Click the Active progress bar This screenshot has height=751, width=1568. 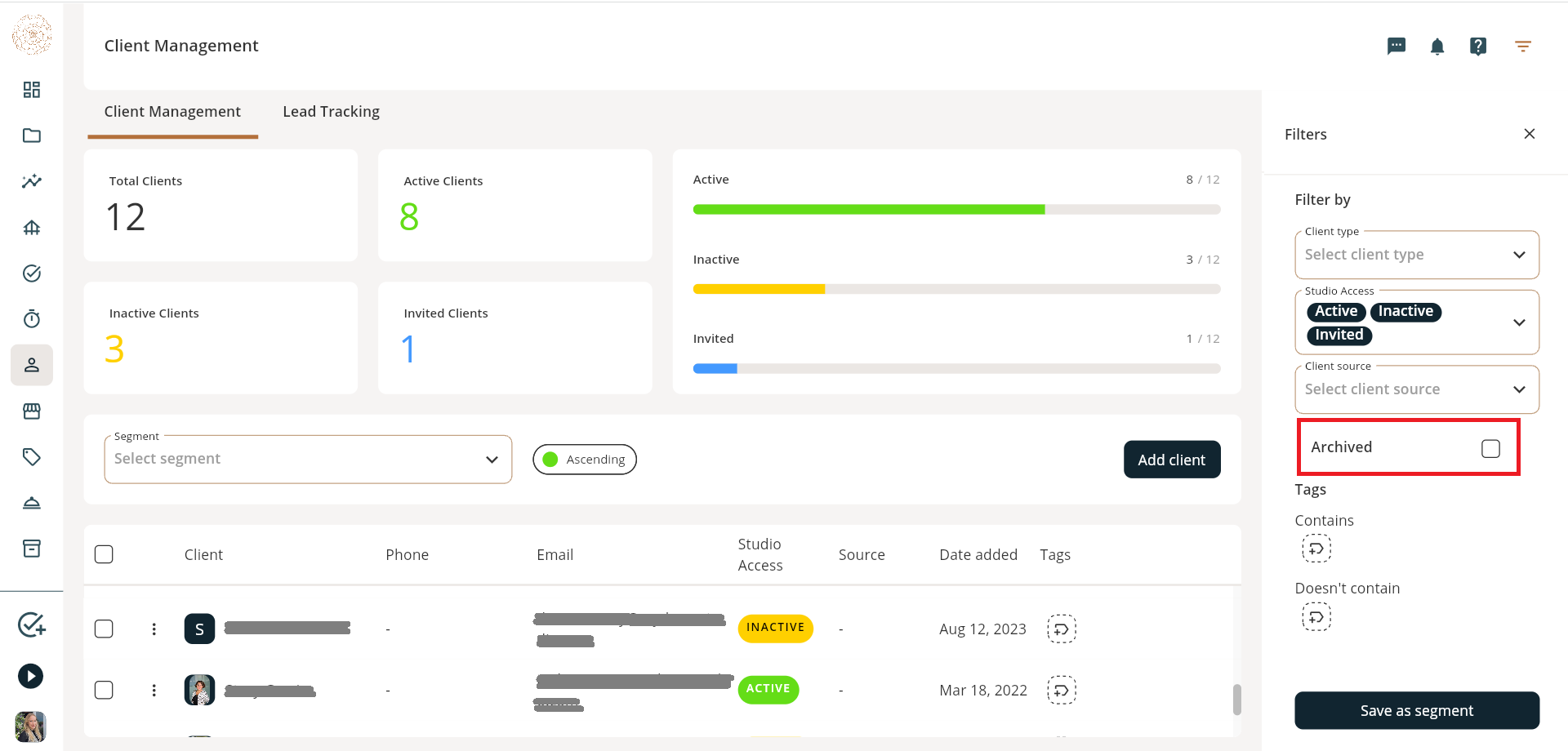[956, 210]
